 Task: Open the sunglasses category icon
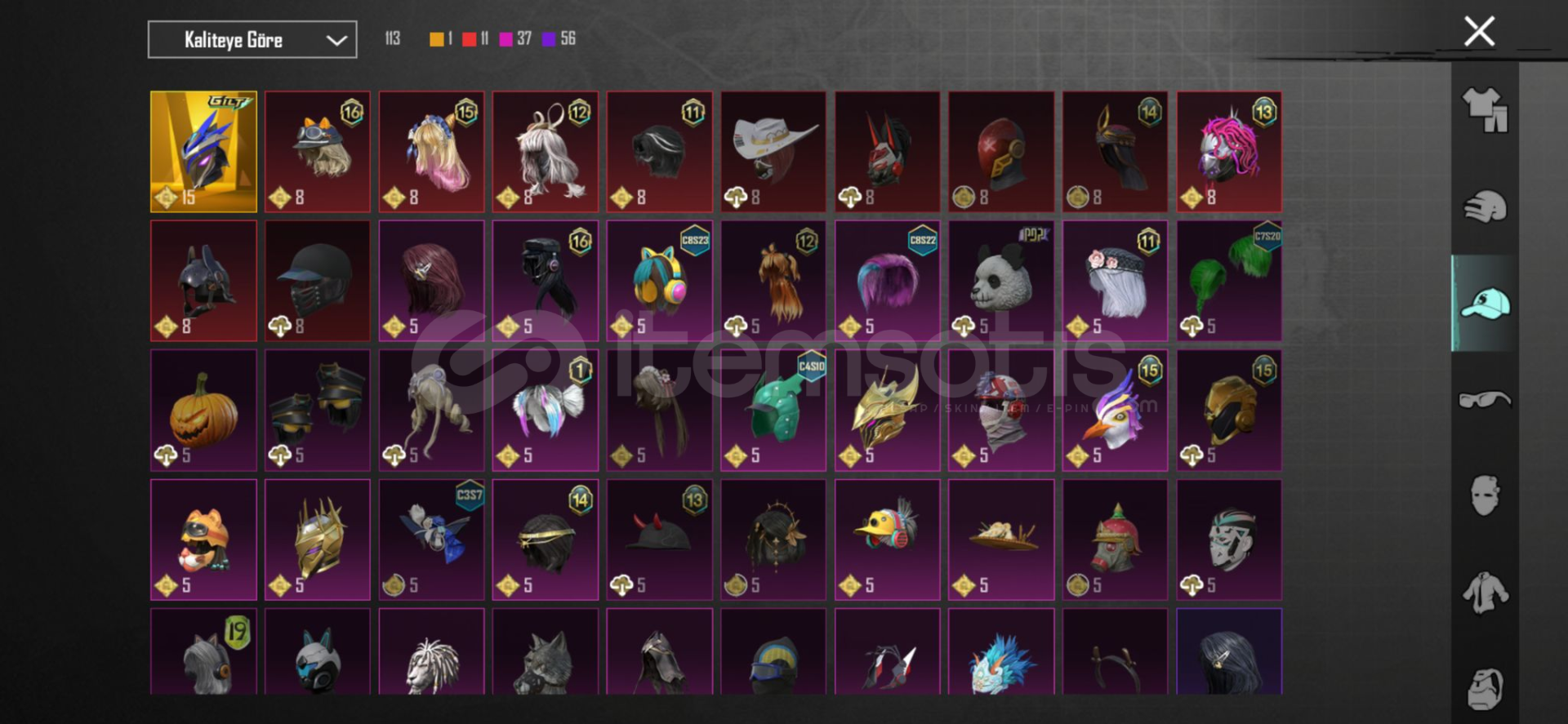coord(1485,400)
